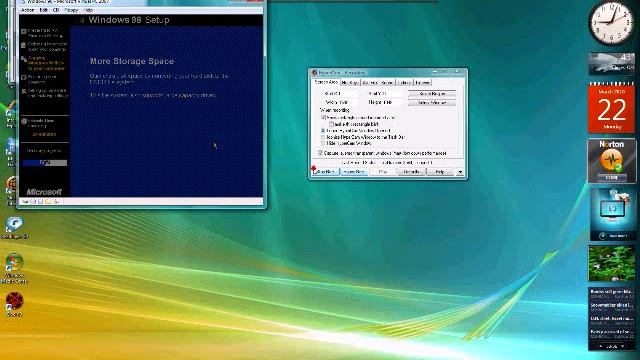Viewport: 640px width, 360px height.
Task: Click the Width input field
Action: click(x=349, y=102)
